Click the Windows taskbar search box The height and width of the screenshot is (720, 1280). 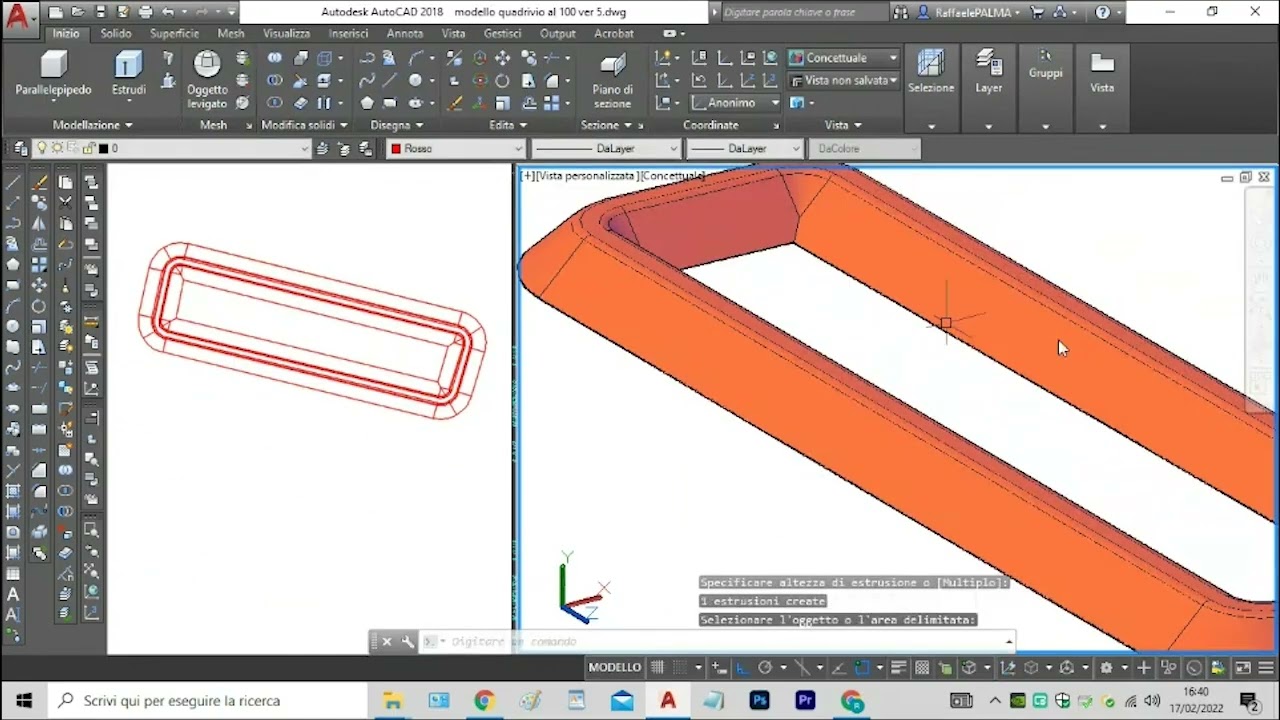tap(207, 700)
